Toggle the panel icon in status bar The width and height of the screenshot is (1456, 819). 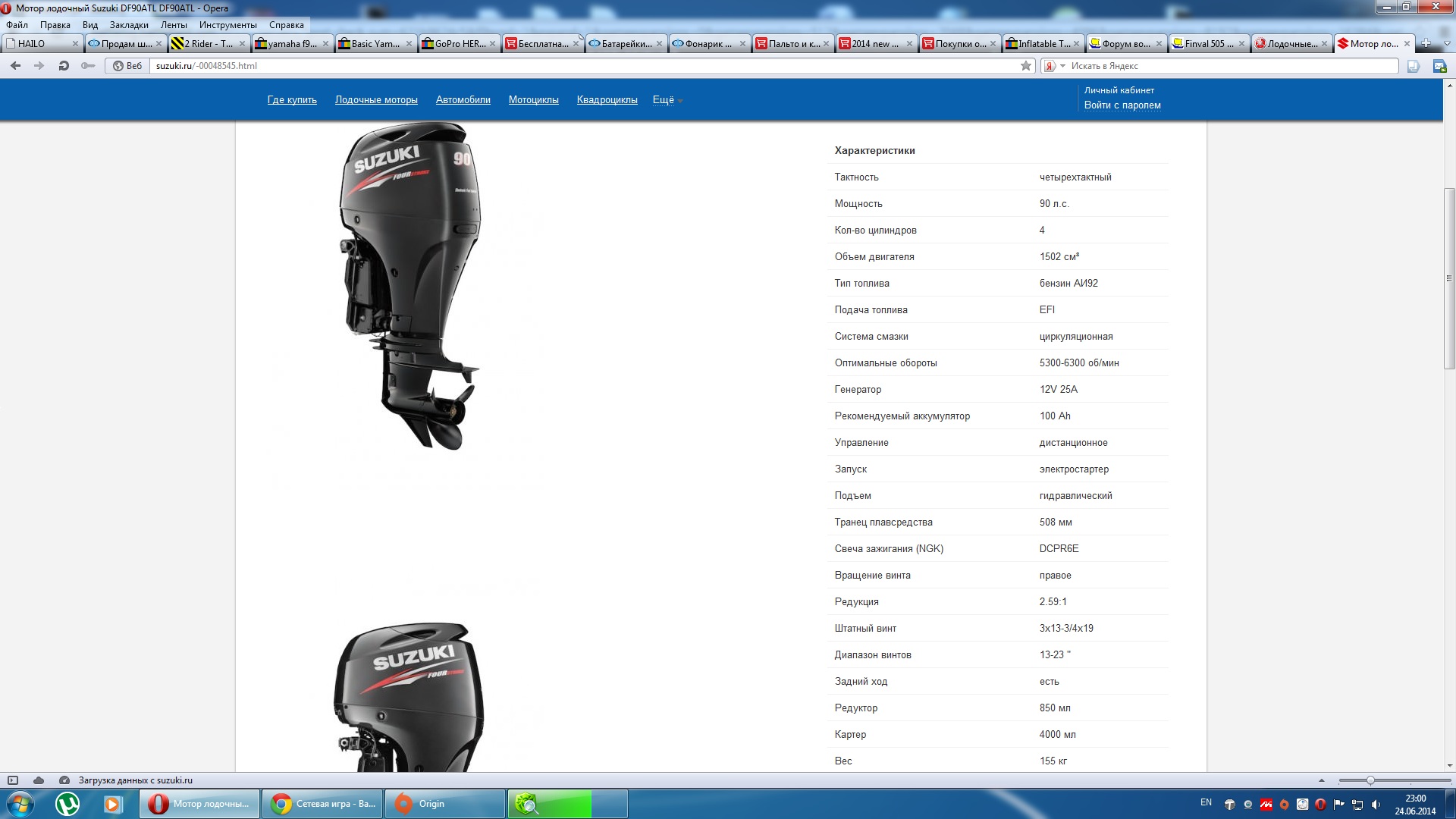click(x=13, y=780)
